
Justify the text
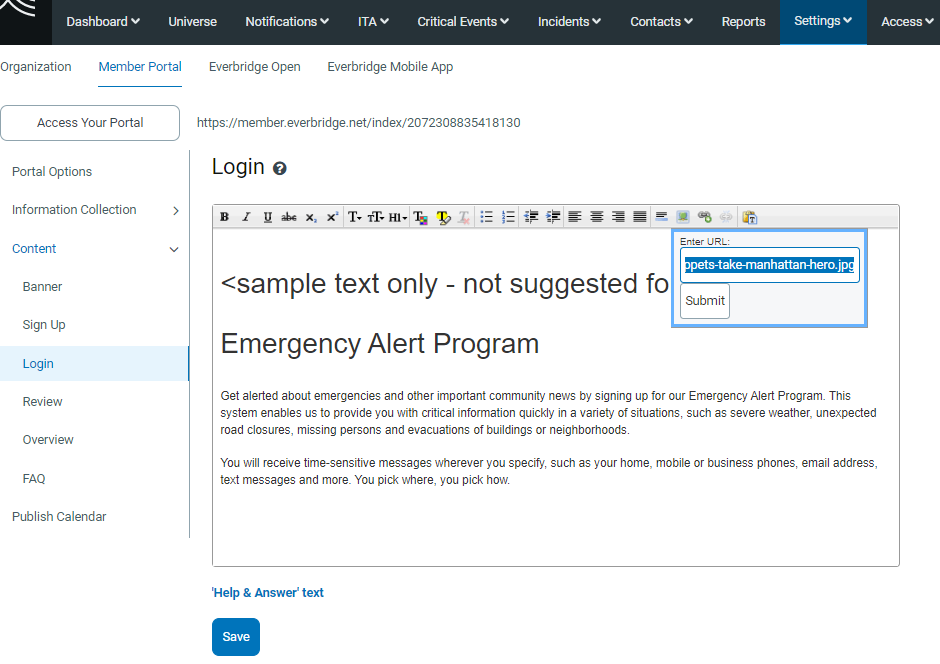click(640, 217)
